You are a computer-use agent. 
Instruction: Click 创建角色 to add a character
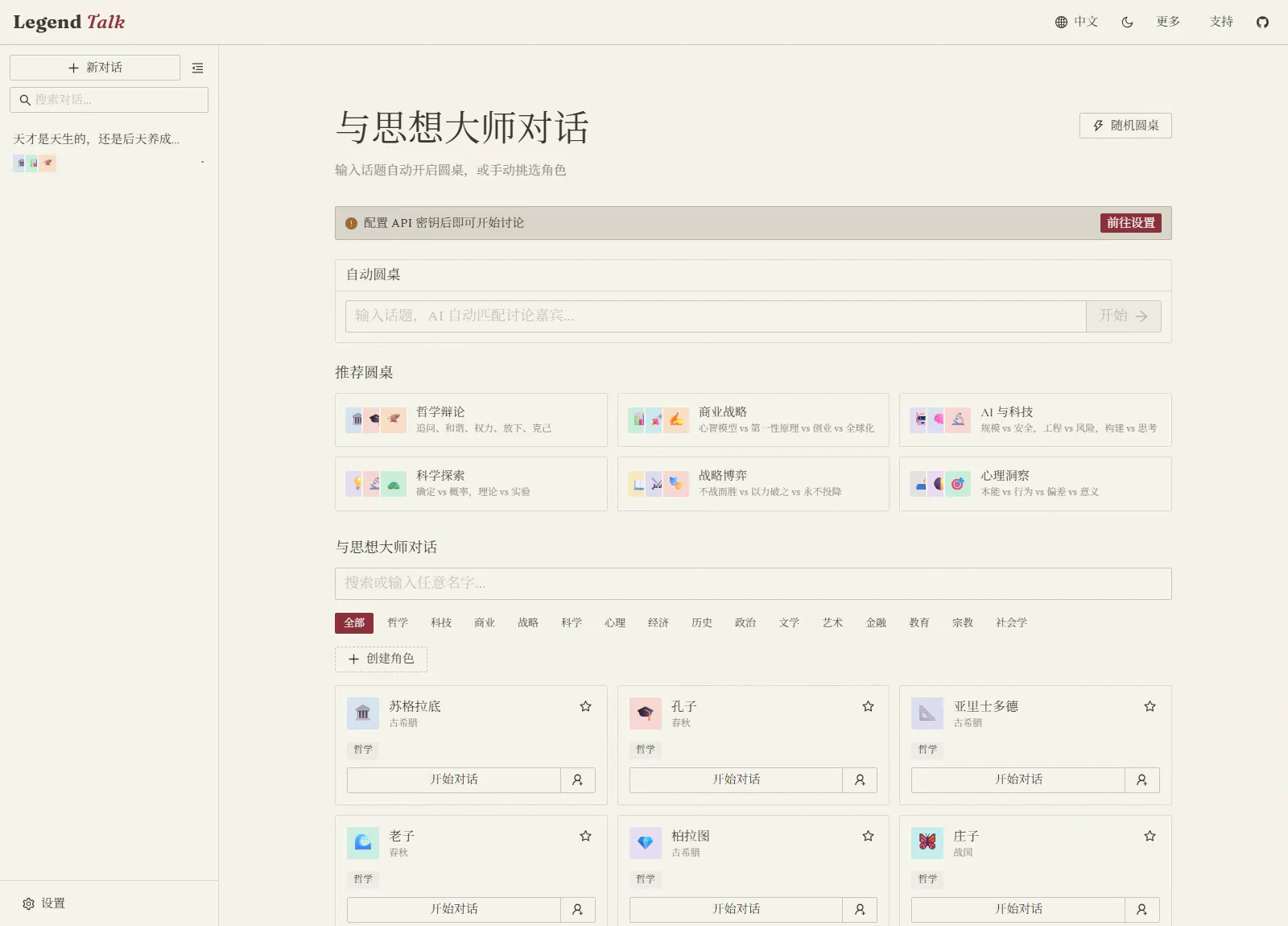click(x=381, y=659)
